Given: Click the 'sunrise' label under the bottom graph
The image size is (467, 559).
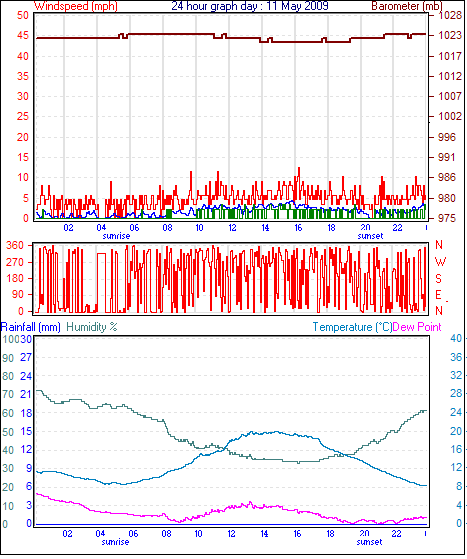Looking at the screenshot, I should 115,542.
